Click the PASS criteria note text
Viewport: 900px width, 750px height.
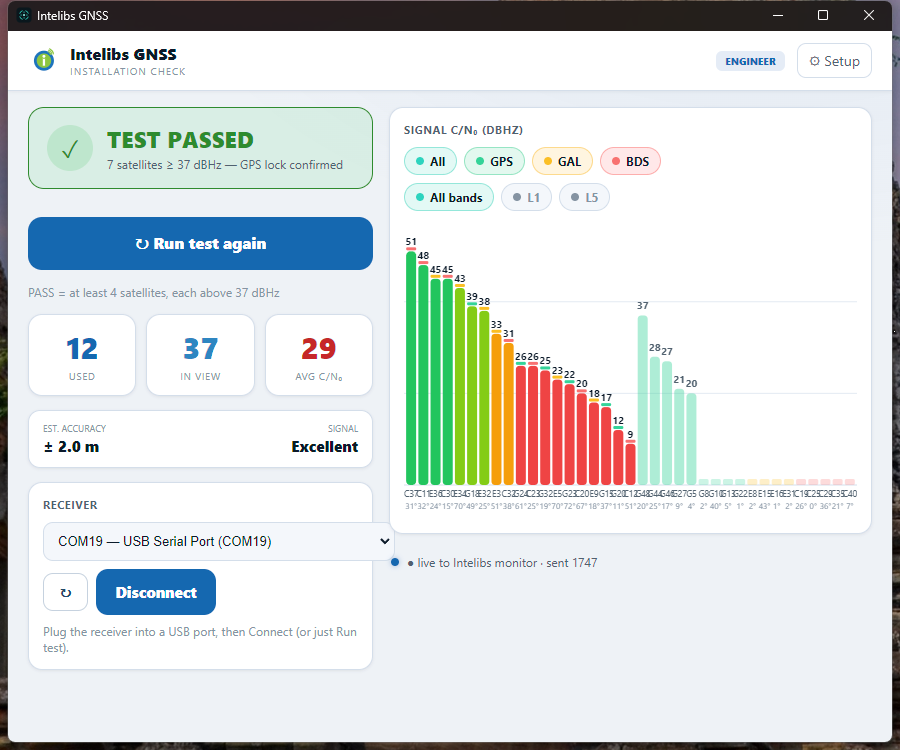154,293
